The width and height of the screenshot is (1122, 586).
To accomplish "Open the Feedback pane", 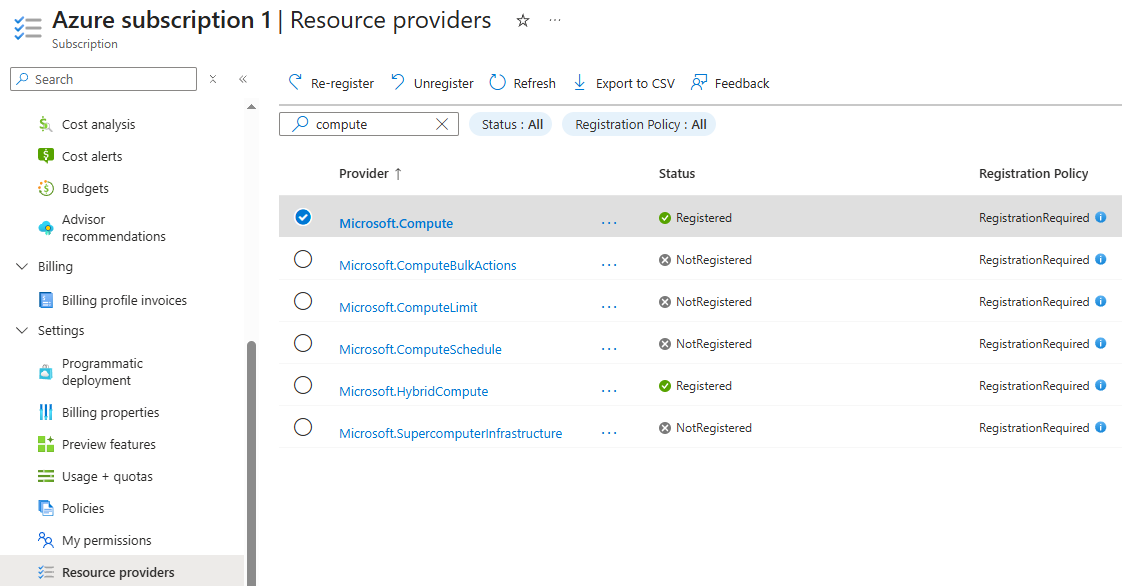I will pyautogui.click(x=730, y=83).
